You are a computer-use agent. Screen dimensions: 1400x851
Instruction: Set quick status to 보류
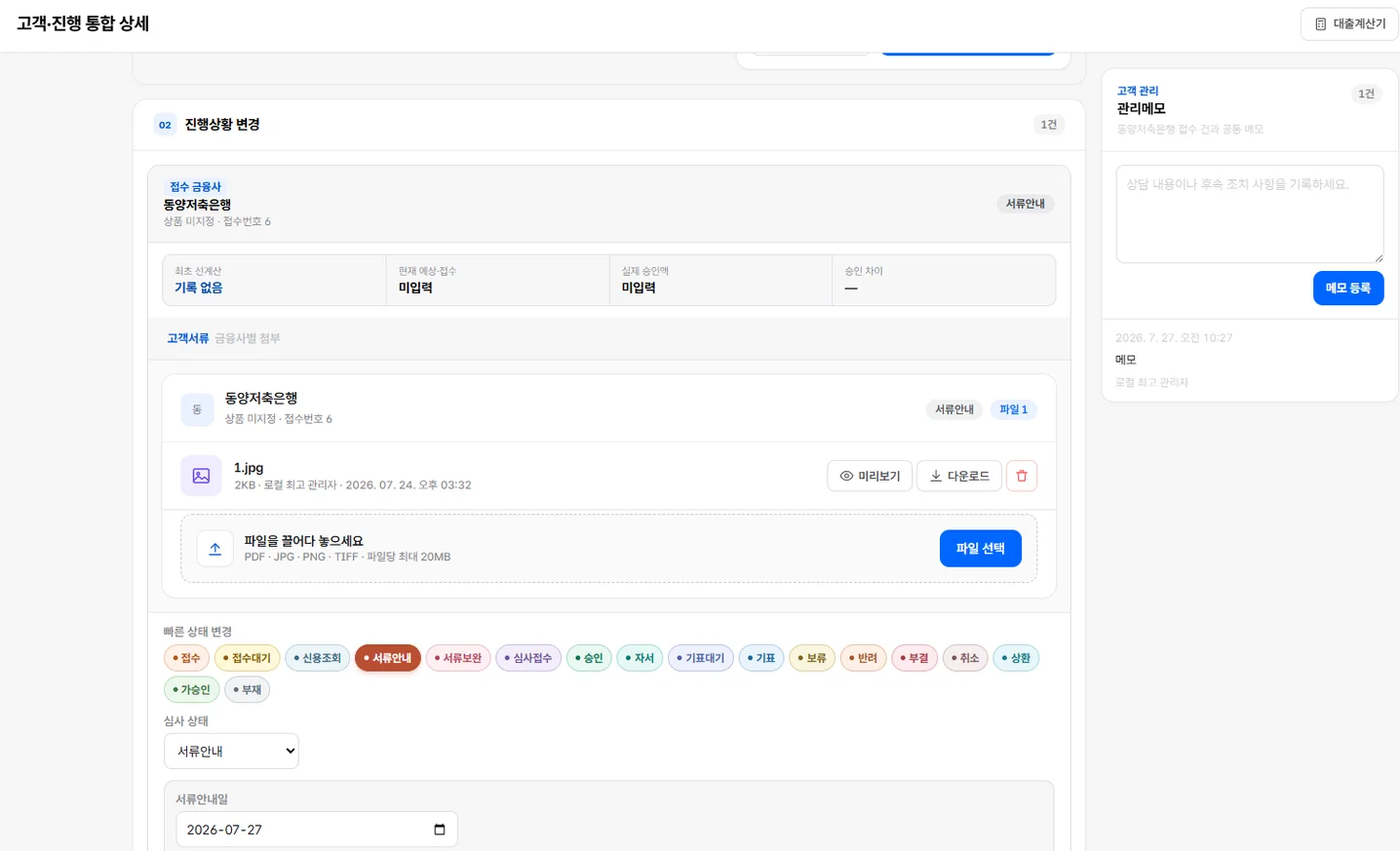point(812,658)
